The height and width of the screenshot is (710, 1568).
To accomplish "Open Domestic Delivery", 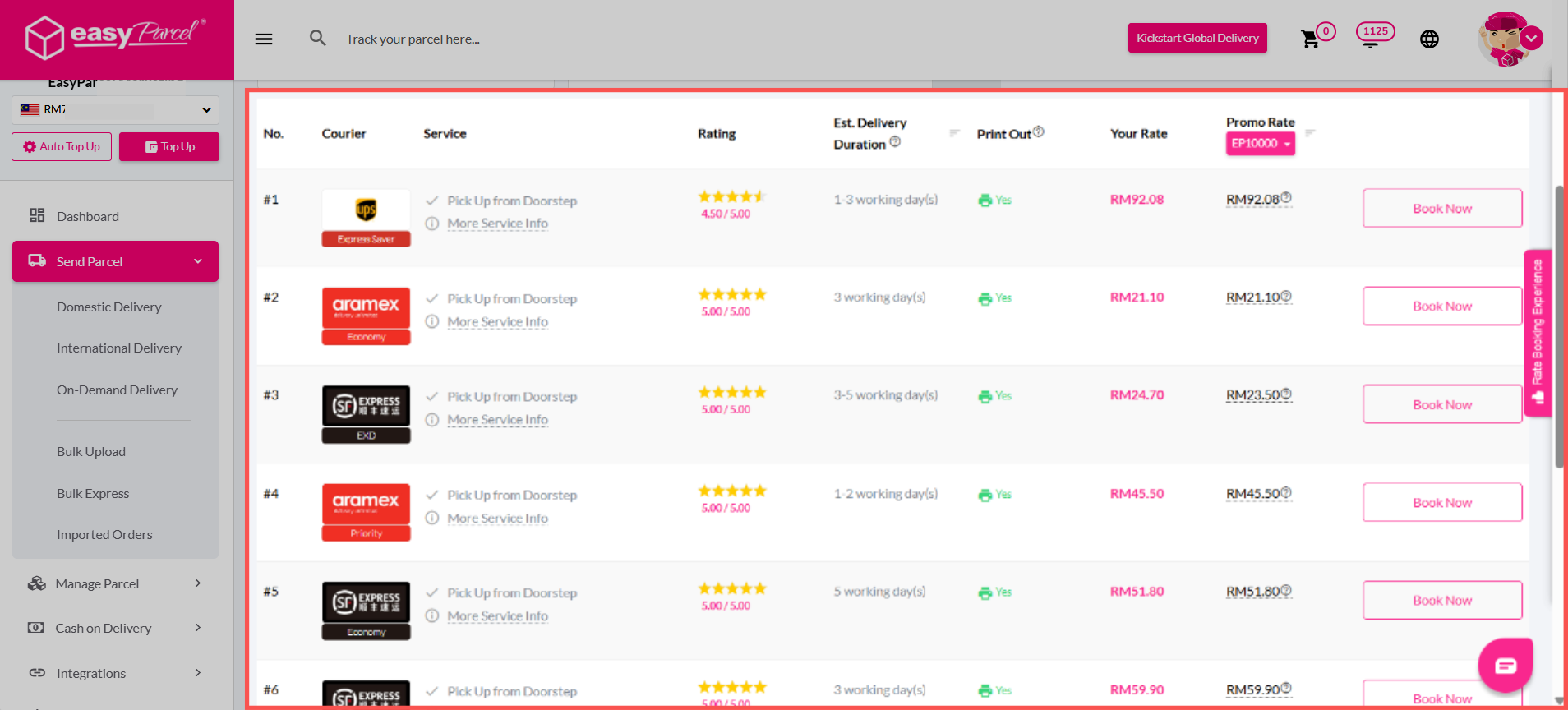I will [109, 307].
